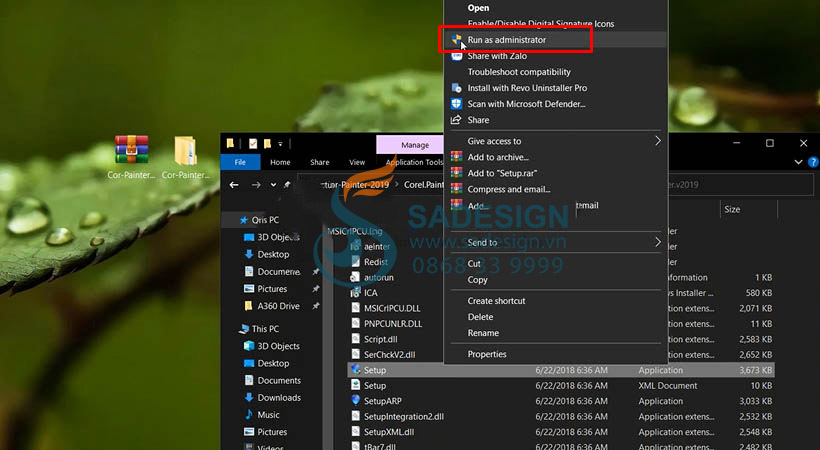Viewport: 820px width, 450px height.
Task: Sort files by the Size column header
Action: coord(732,210)
